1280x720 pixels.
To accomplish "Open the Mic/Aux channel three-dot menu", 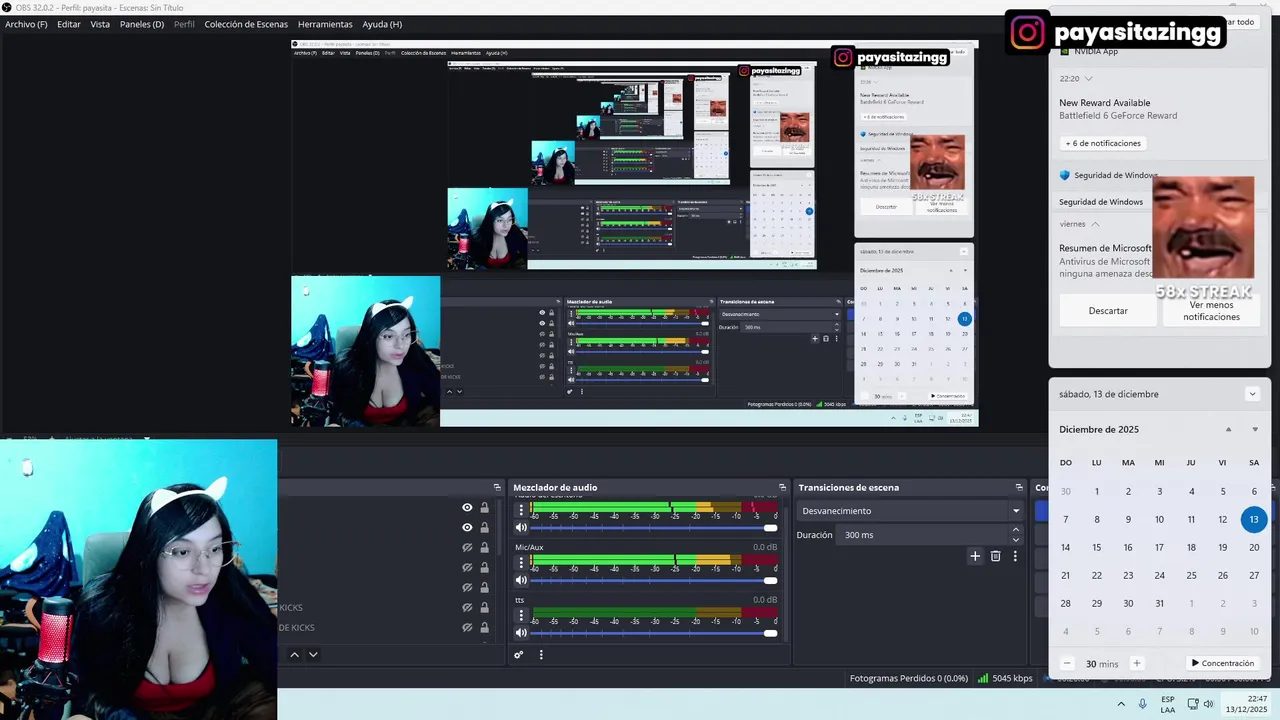I will coord(521,562).
